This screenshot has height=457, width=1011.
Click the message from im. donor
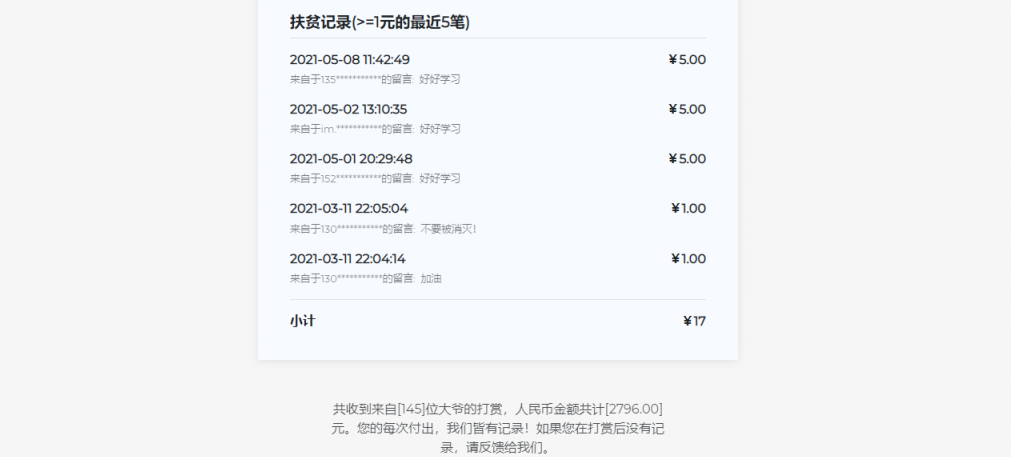click(375, 129)
